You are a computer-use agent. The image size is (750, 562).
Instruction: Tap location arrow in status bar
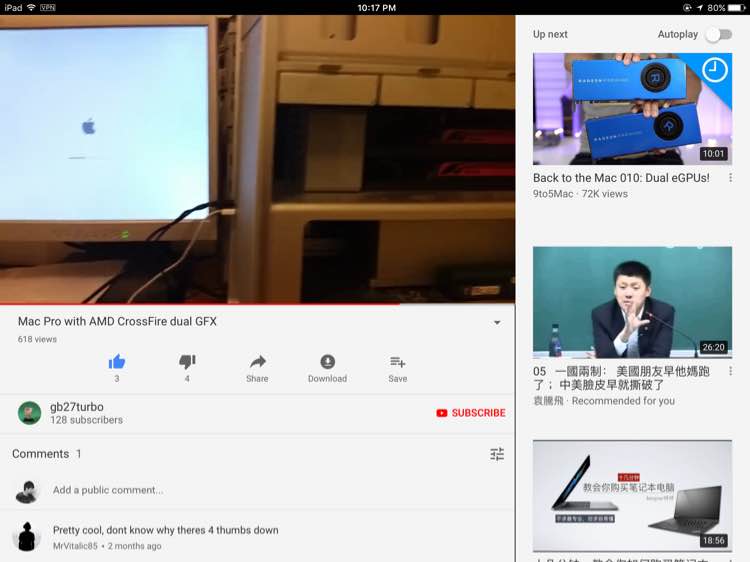coord(700,8)
